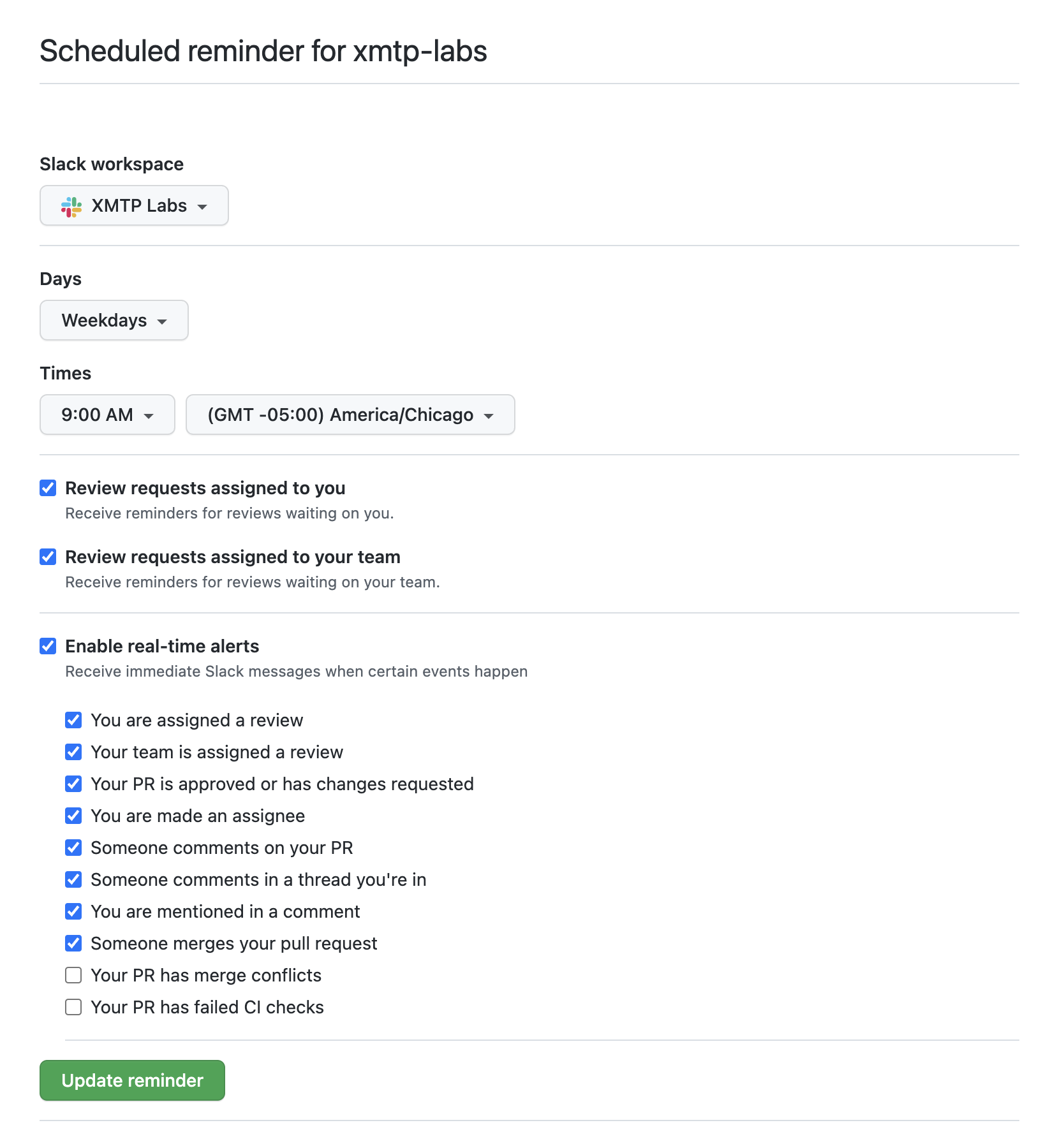Image resolution: width=1064 pixels, height=1139 pixels.
Task: Change the America/Chicago timezone selector
Action: 350,415
